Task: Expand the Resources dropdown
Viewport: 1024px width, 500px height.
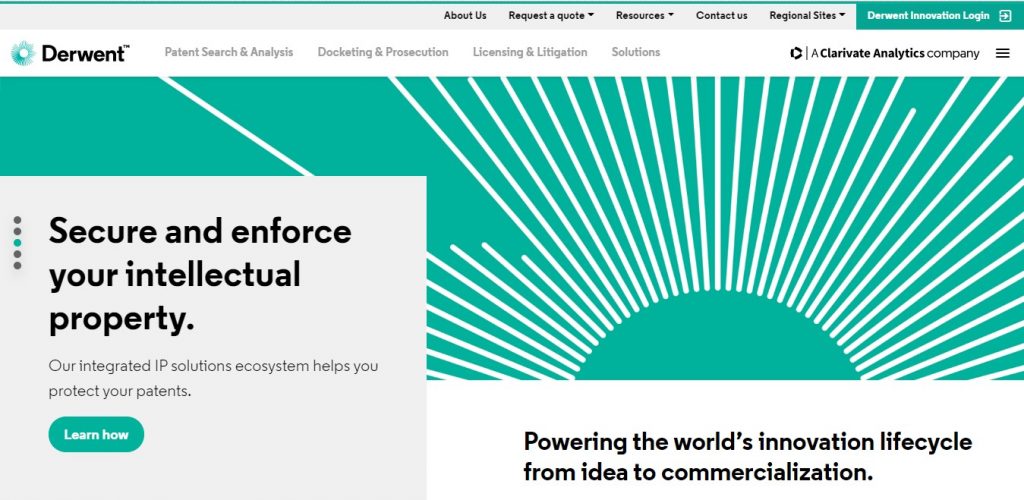Action: (x=644, y=16)
